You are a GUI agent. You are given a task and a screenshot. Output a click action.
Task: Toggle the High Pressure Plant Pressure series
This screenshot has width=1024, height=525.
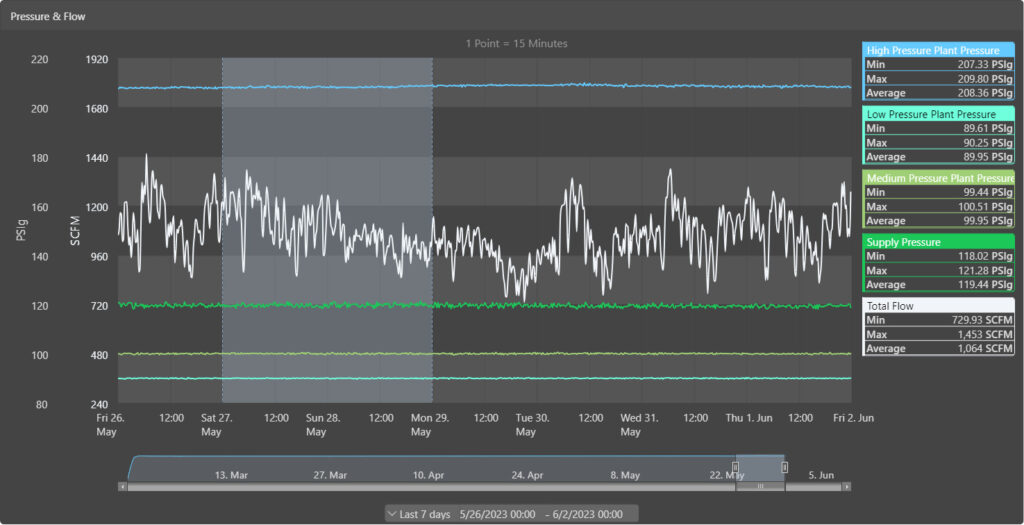coord(938,50)
